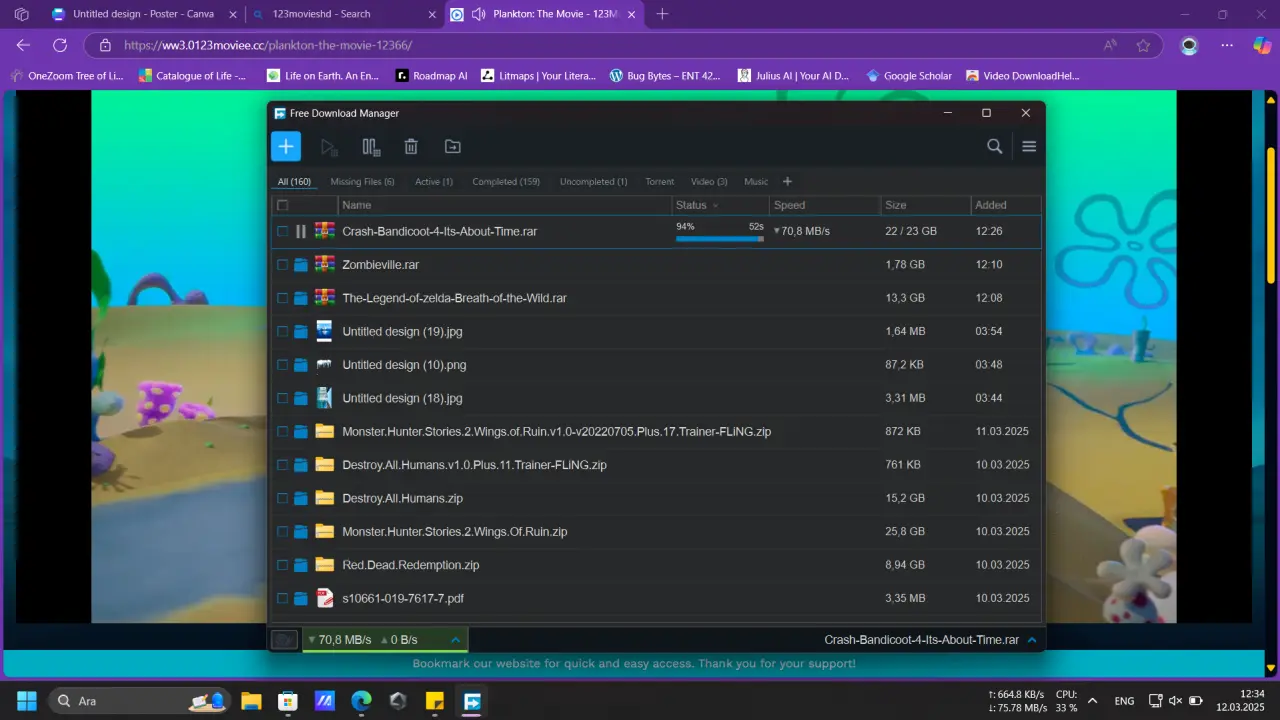
Task: Open folder icon for Zombieville.rar row
Action: tap(301, 265)
